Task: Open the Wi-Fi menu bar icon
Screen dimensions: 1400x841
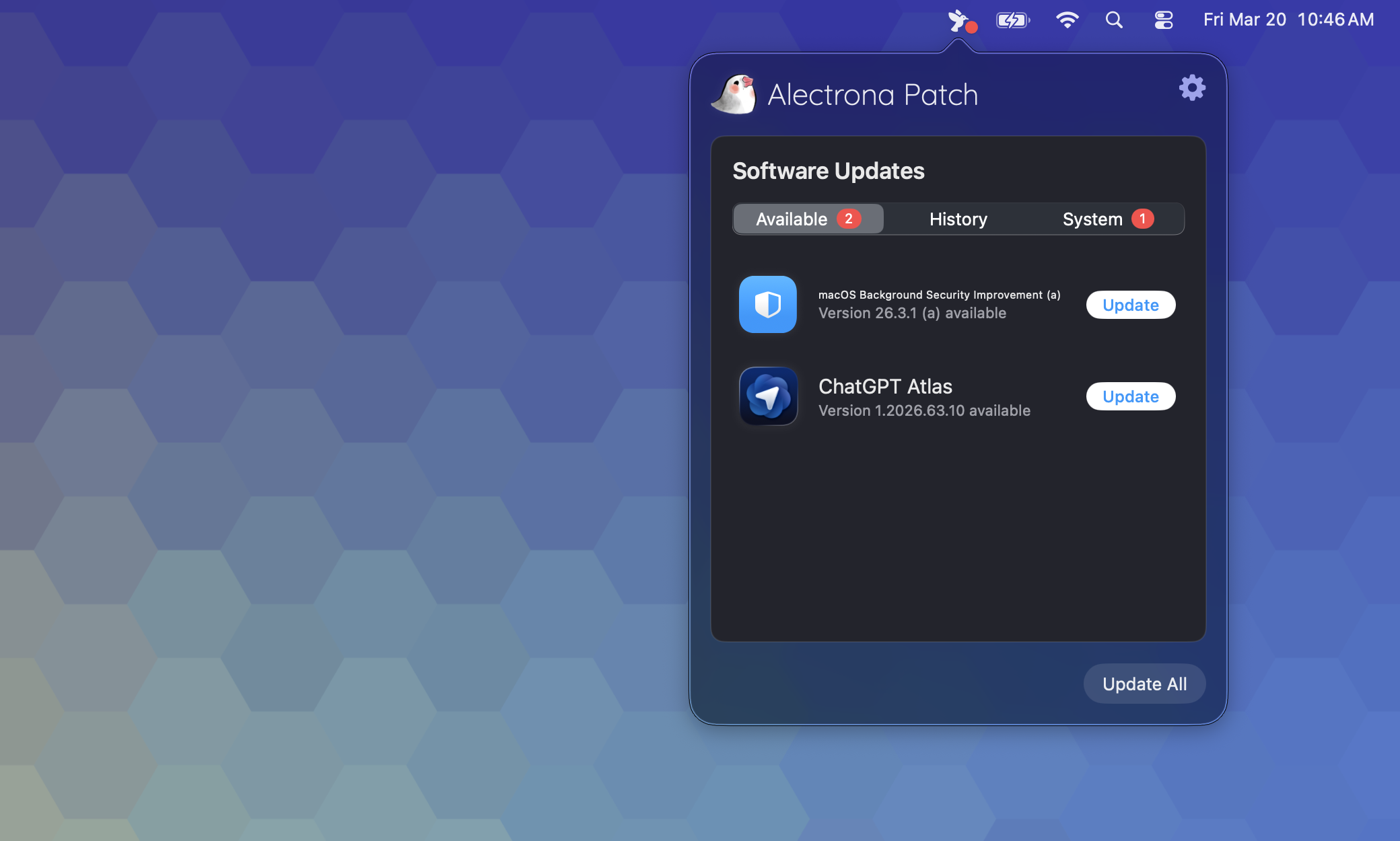Action: click(1067, 20)
